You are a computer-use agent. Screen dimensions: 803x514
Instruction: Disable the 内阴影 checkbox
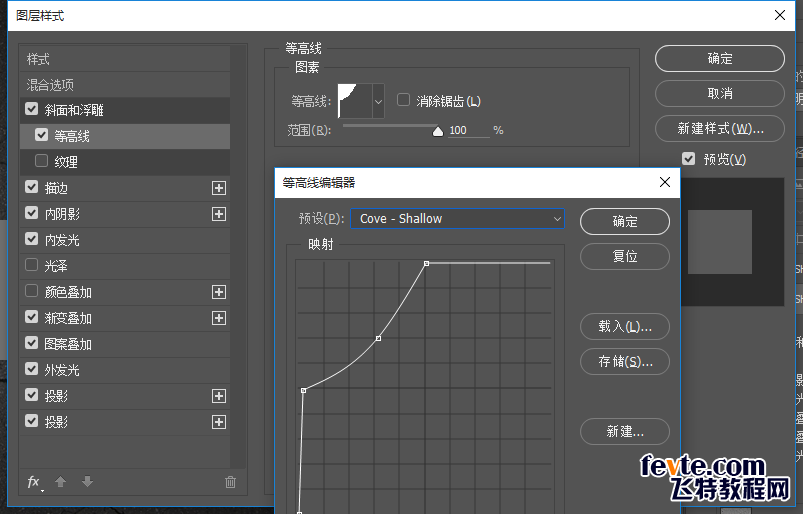(x=31, y=213)
